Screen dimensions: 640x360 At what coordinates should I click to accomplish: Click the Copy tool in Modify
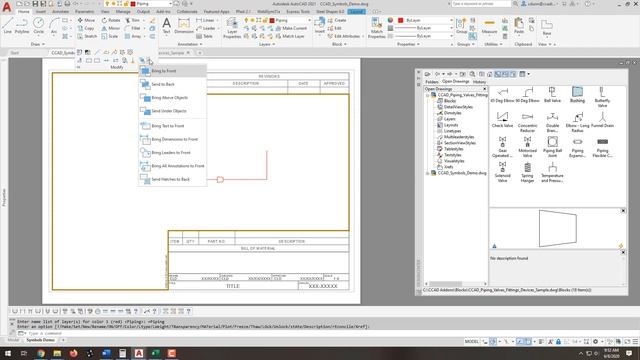(x=86, y=28)
